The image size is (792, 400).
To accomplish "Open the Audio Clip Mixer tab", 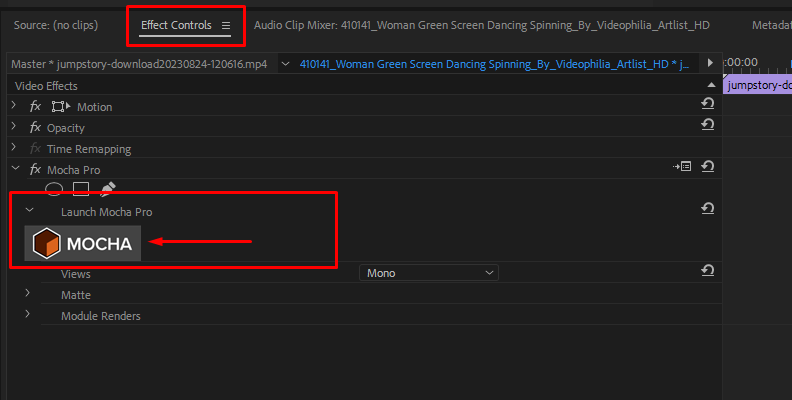I will [481, 25].
